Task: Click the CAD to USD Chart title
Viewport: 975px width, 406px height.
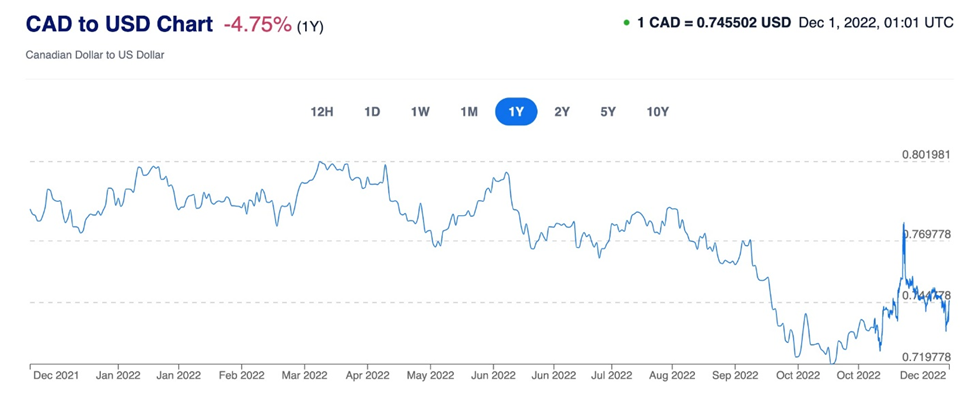Action: [119, 24]
